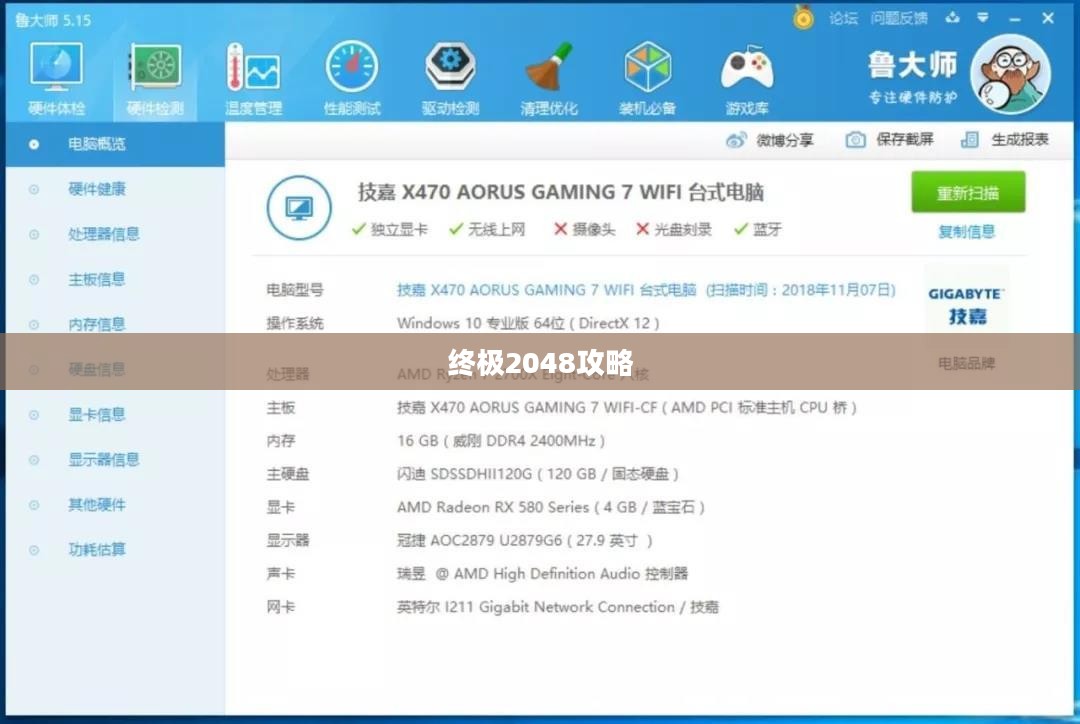Click the 鲁大师 mascot avatar
Viewport: 1080px width, 724px height.
(x=1010, y=74)
